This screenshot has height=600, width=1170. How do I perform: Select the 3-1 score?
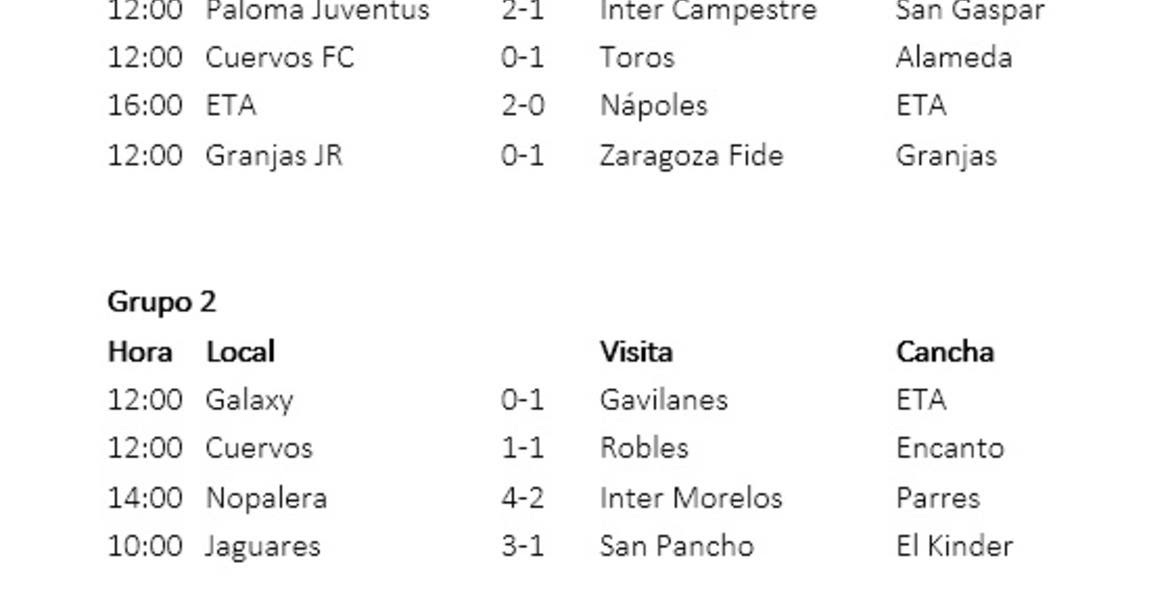[x=522, y=546]
